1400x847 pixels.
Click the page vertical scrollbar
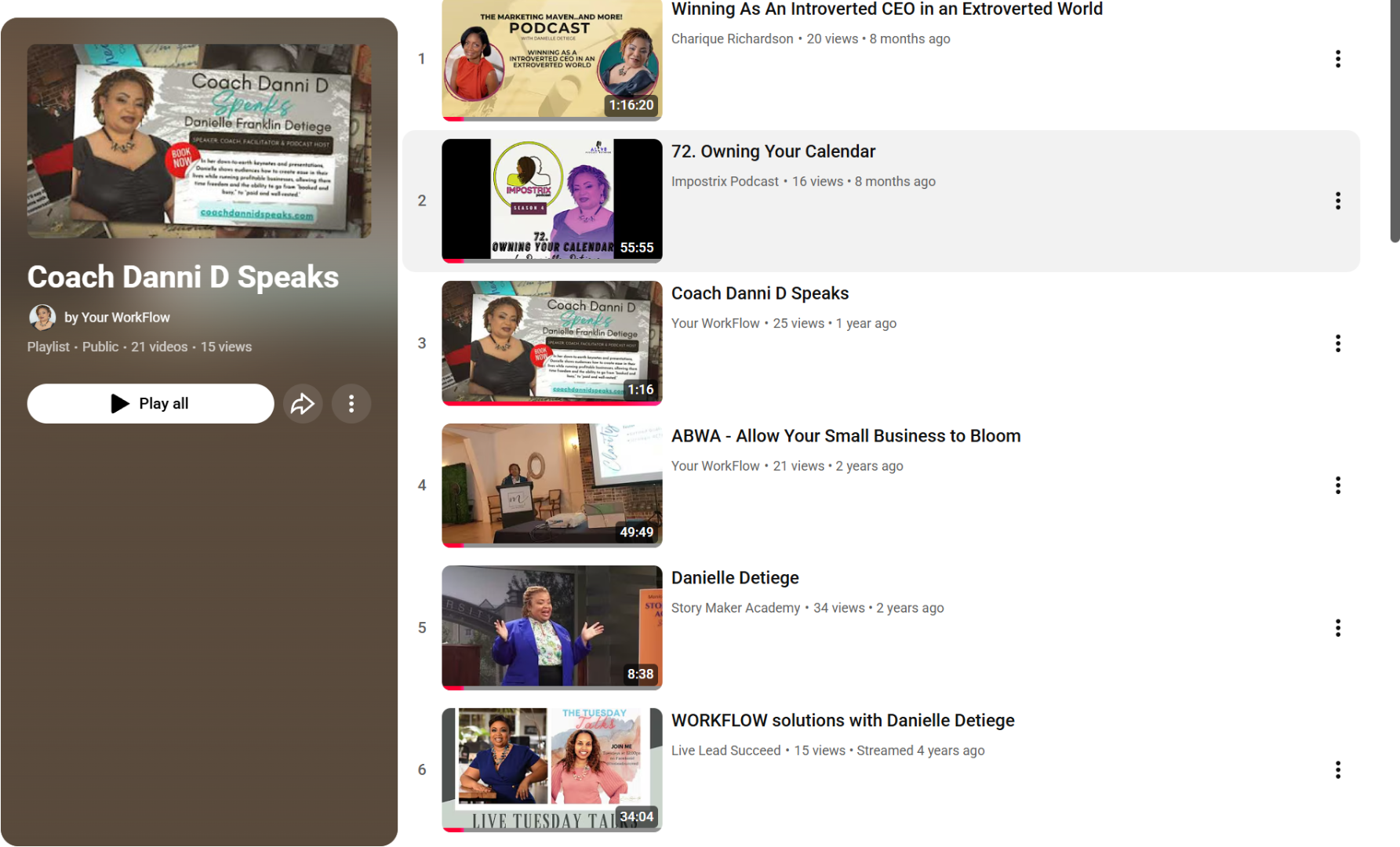[1395, 122]
